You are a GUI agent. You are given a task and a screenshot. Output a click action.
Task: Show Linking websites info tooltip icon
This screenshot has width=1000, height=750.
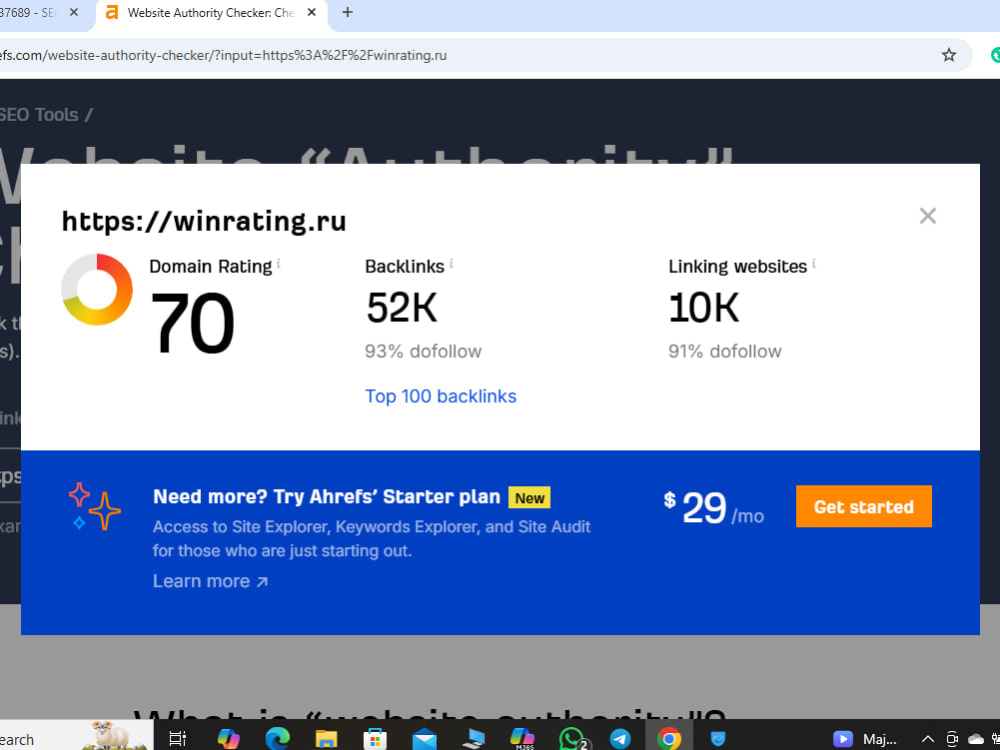pos(814,263)
